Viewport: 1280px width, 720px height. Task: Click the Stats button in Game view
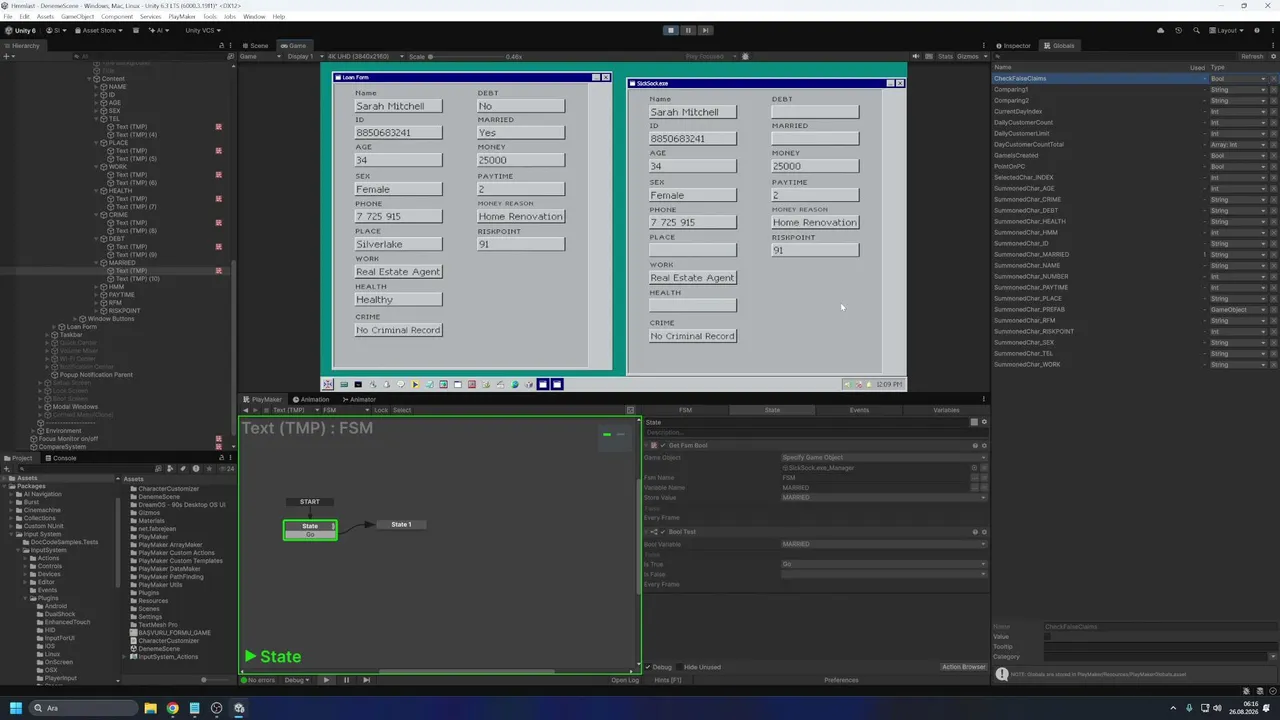tap(945, 57)
